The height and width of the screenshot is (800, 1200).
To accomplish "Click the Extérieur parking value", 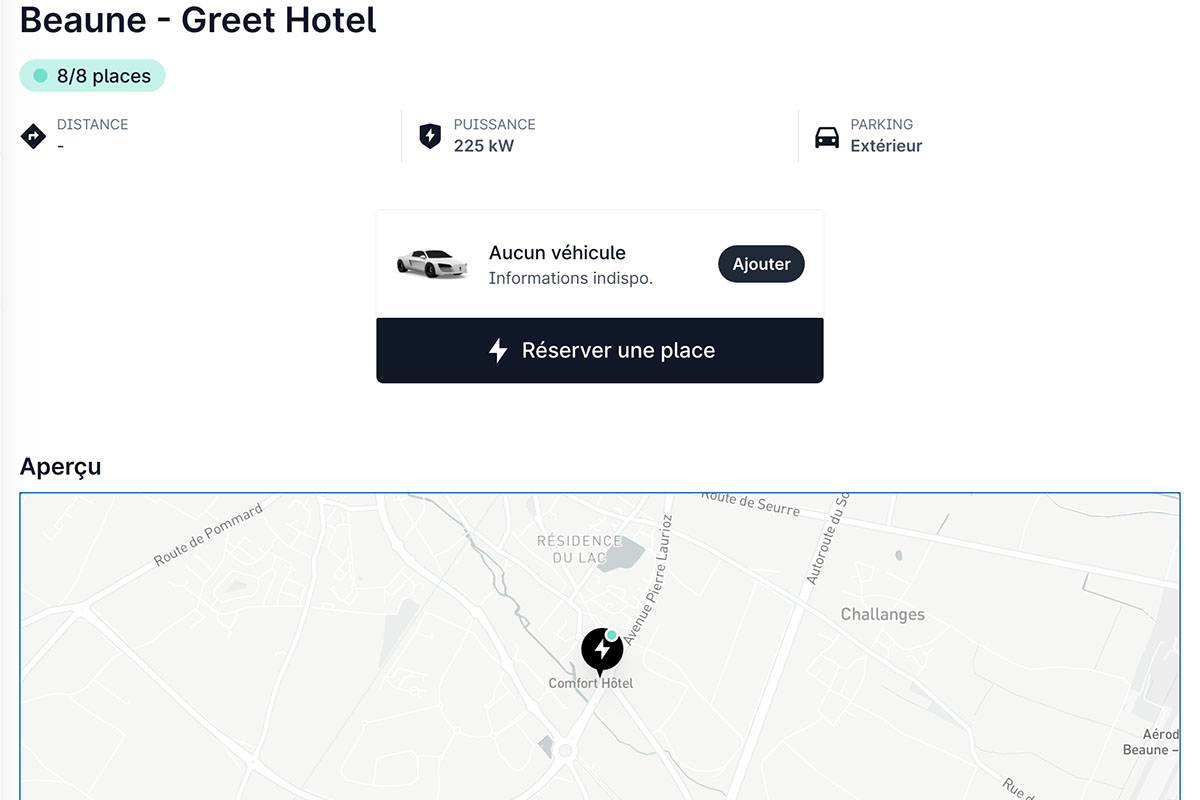I will tap(885, 146).
